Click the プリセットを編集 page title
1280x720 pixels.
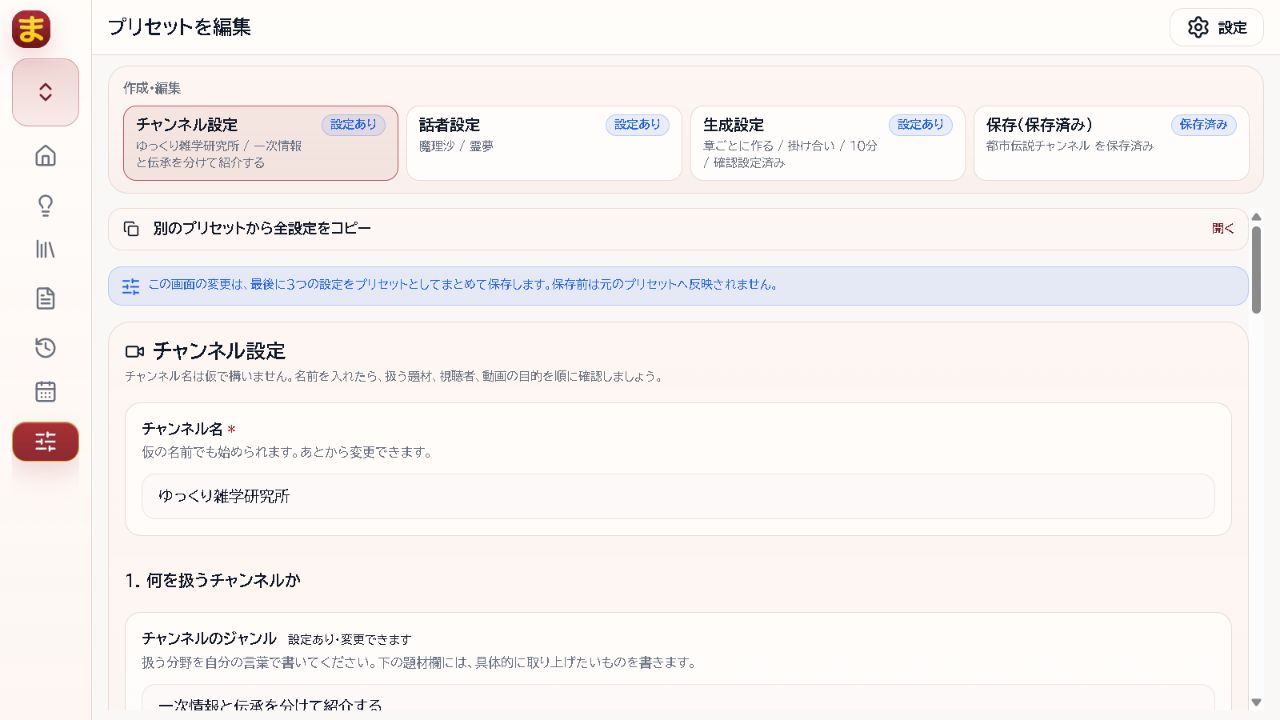[x=179, y=28]
